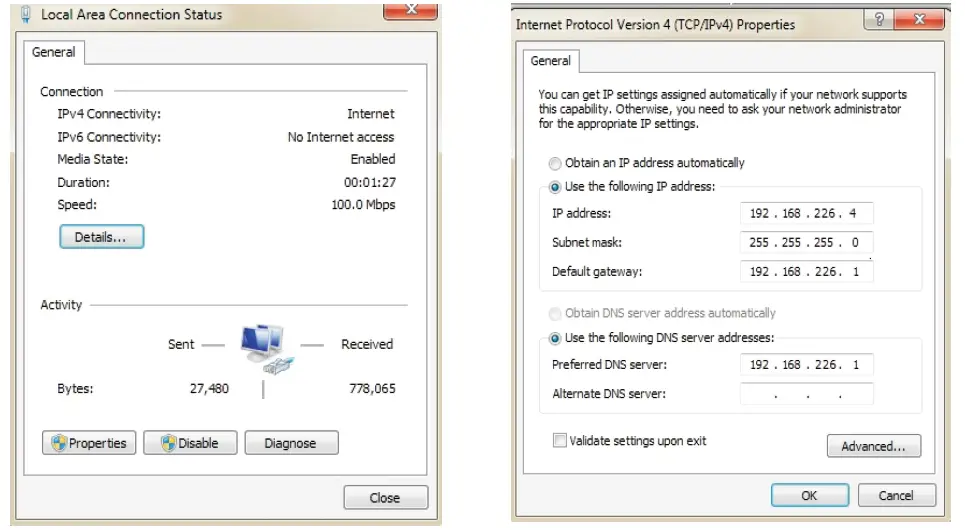Click the Default gateway field
This screenshot has height=530, width=965.
tap(806, 272)
